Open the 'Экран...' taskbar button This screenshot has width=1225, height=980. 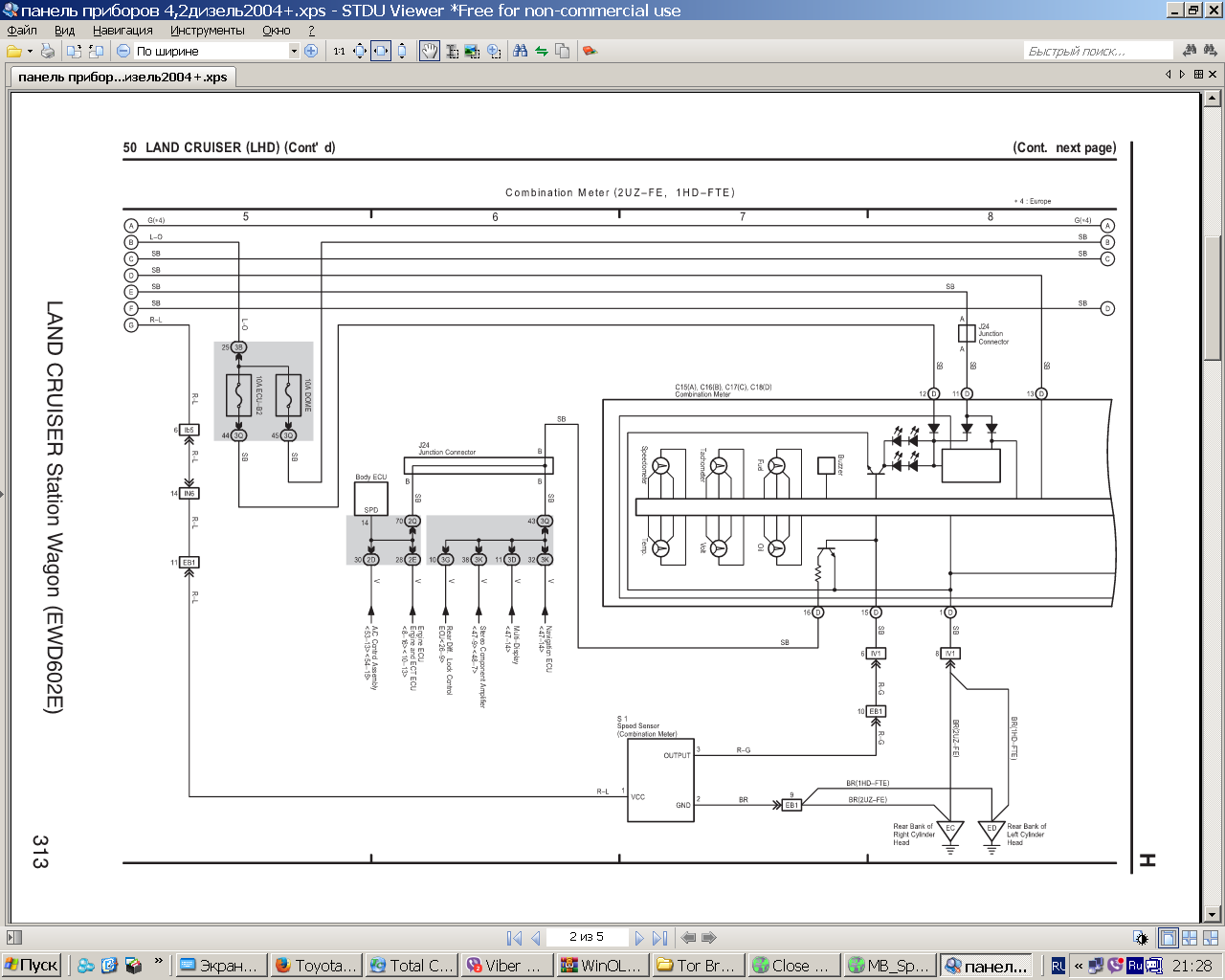[x=220, y=966]
